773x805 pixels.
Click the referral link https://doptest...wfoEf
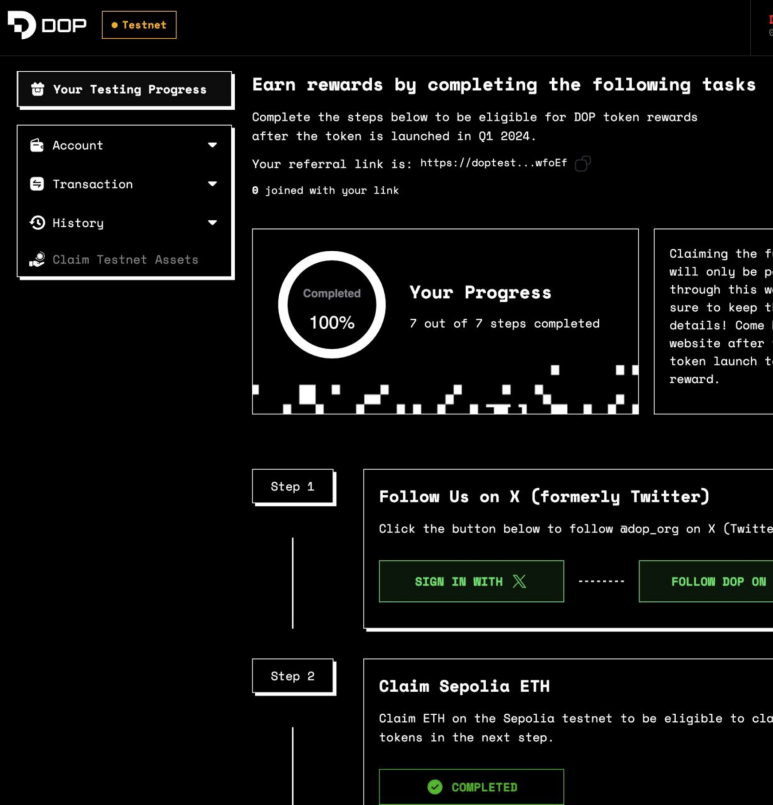[x=493, y=163]
